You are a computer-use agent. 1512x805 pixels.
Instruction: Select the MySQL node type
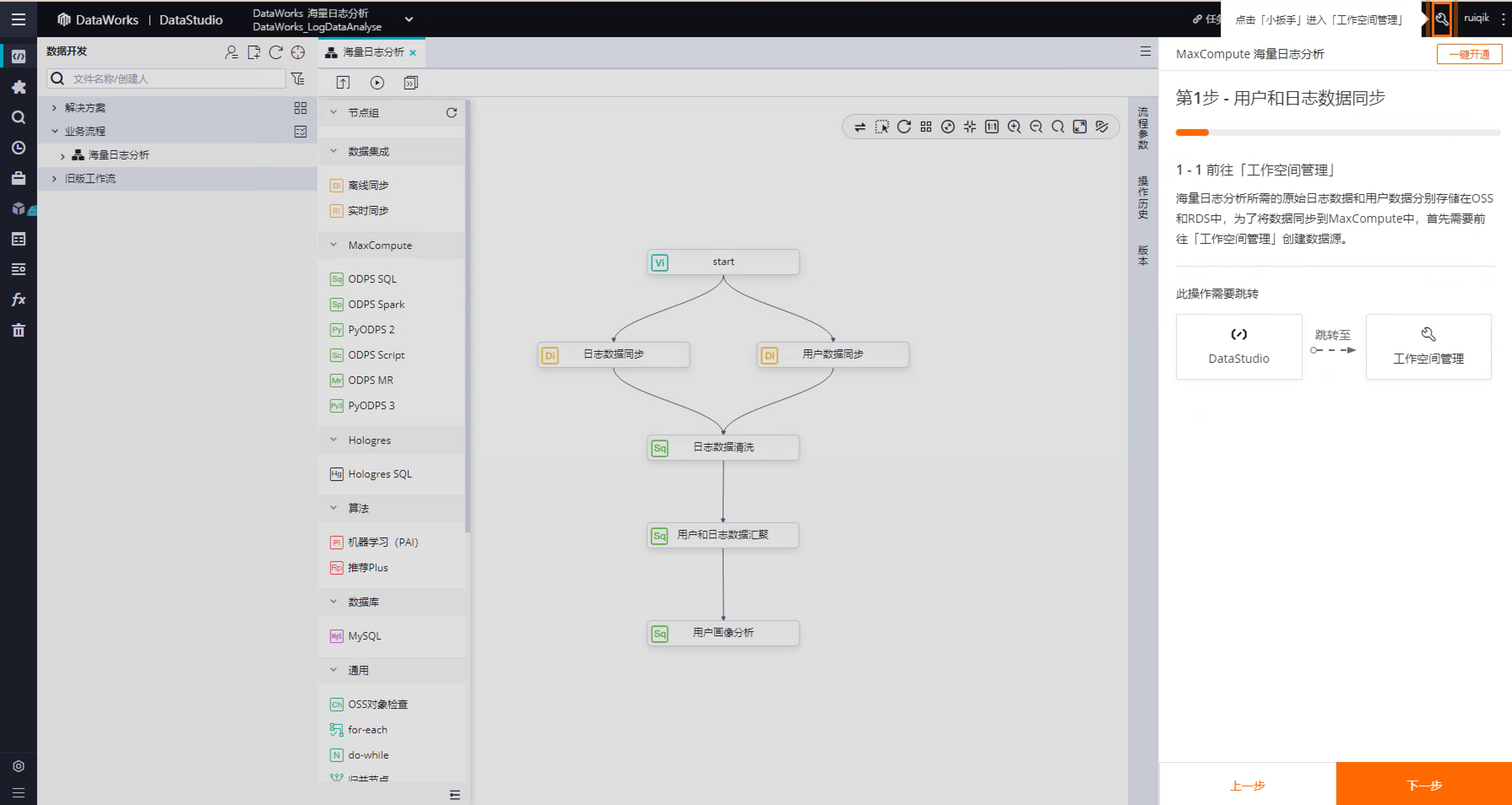[x=356, y=636]
